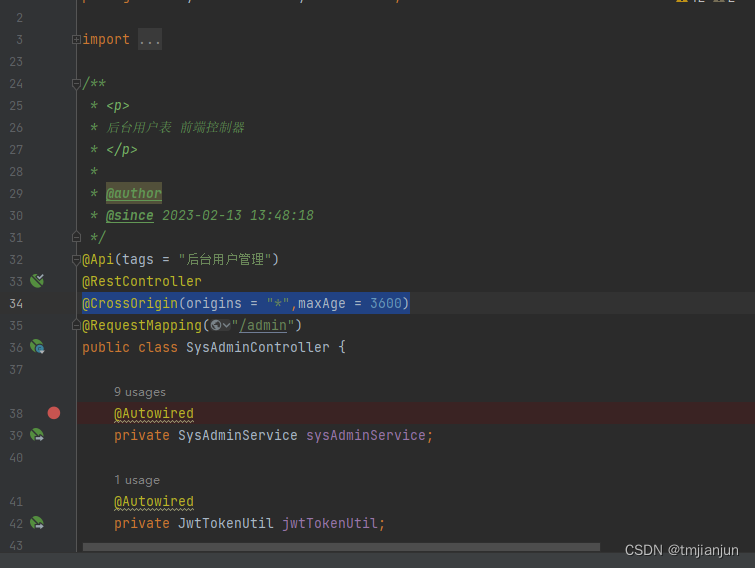The width and height of the screenshot is (755, 568).
Task: Click the sysAdminService field name
Action: pos(366,436)
